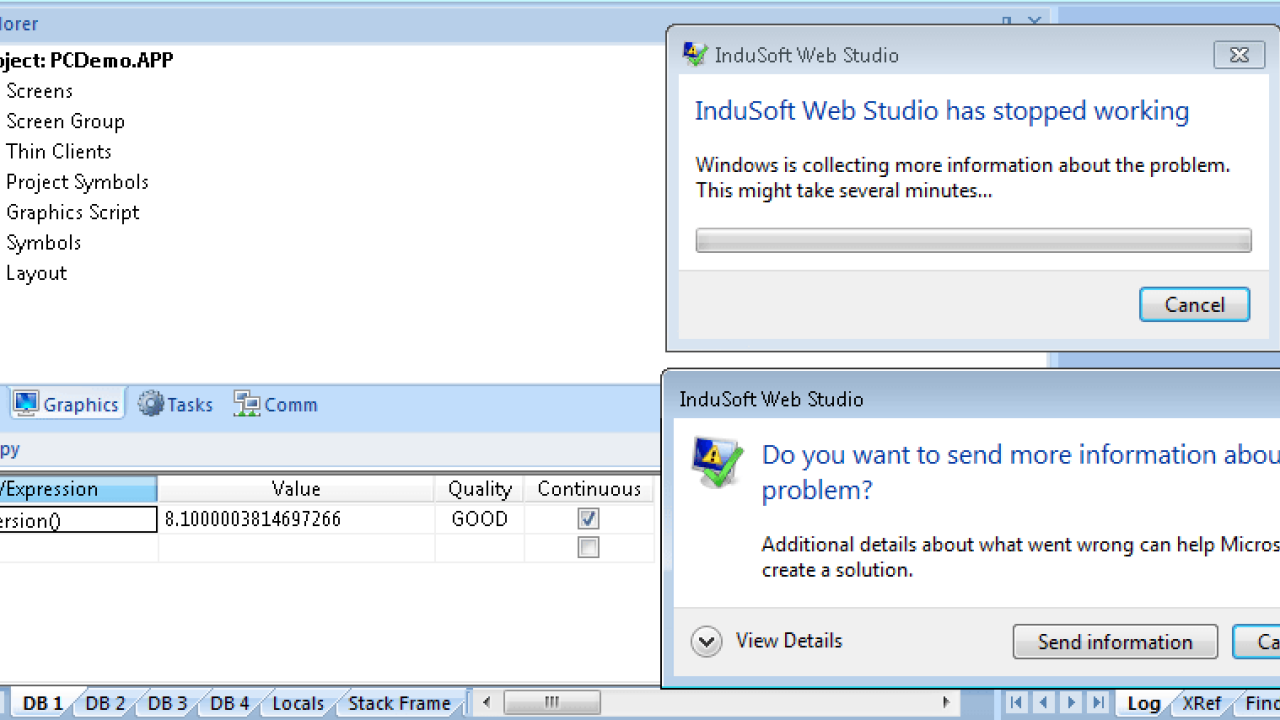Click the Value column header
Viewport: 1280px width, 720px height.
(x=296, y=489)
